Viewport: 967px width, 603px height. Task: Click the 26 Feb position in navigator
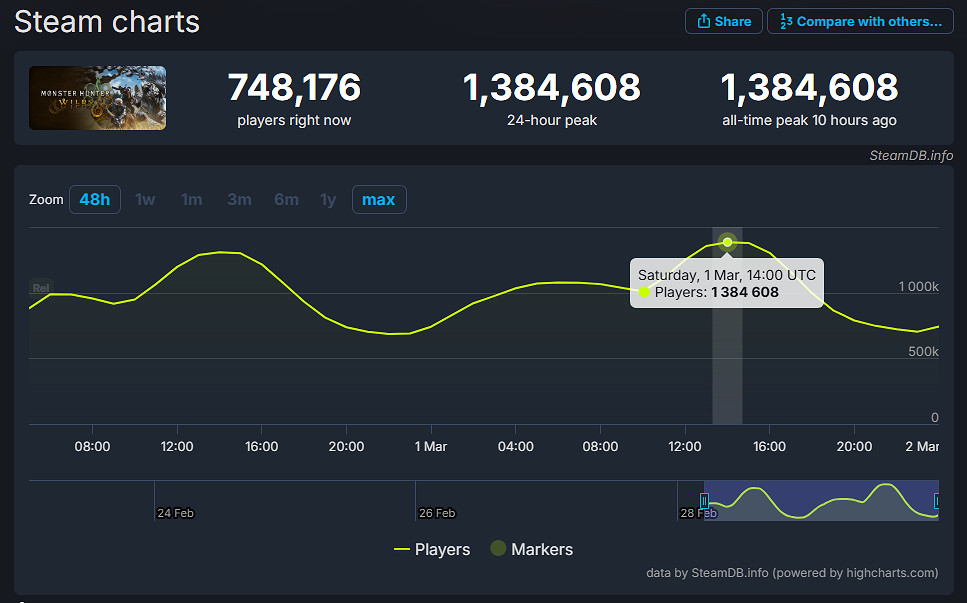click(436, 513)
